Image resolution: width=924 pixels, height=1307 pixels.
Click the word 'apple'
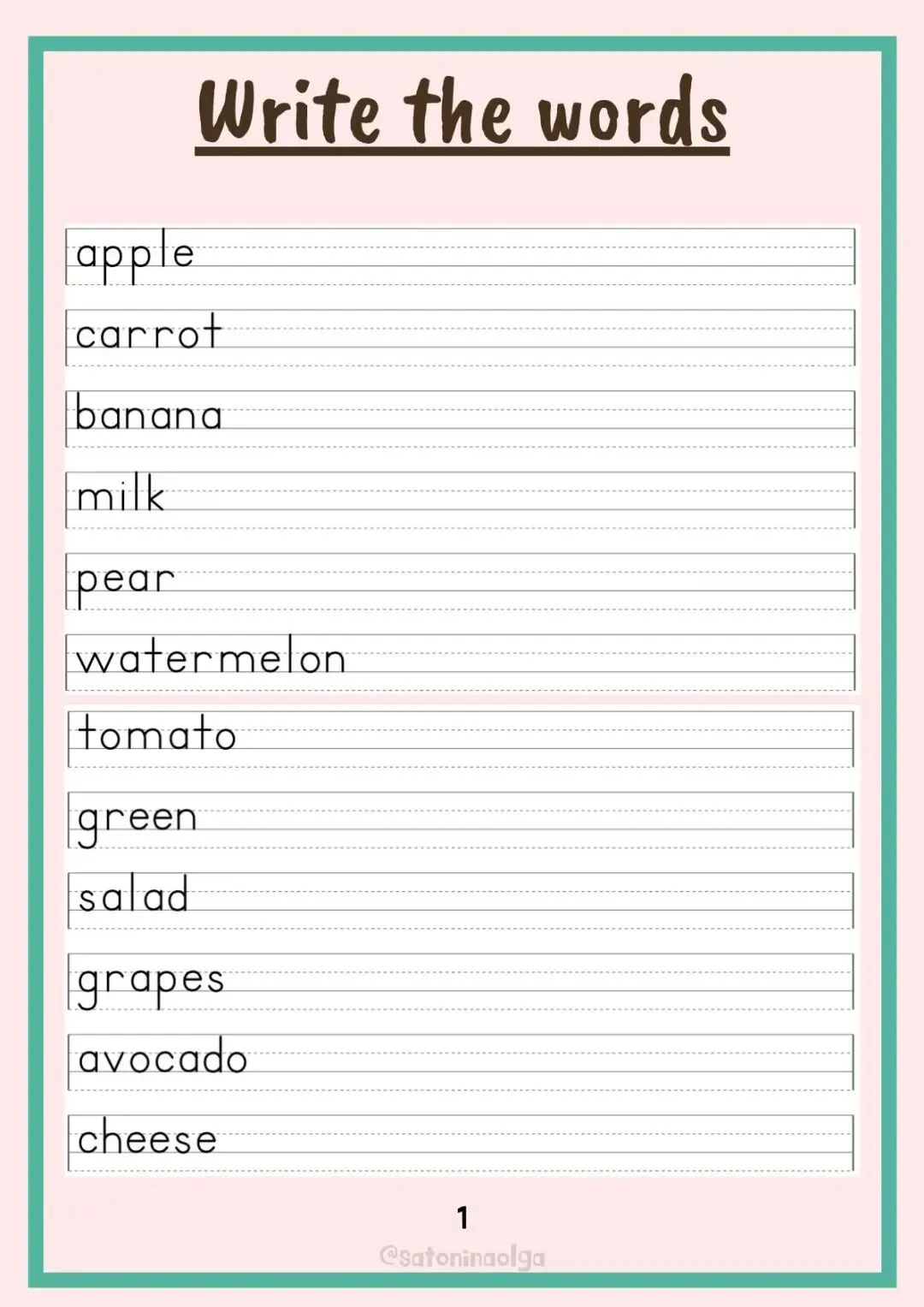135,256
